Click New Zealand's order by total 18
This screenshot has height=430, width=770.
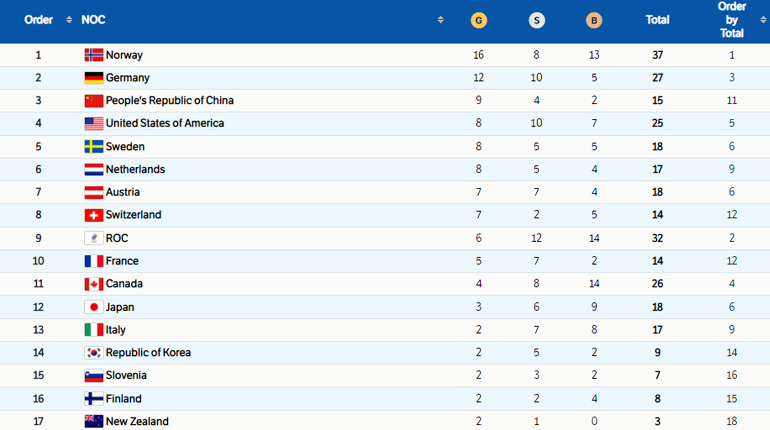[732, 421]
